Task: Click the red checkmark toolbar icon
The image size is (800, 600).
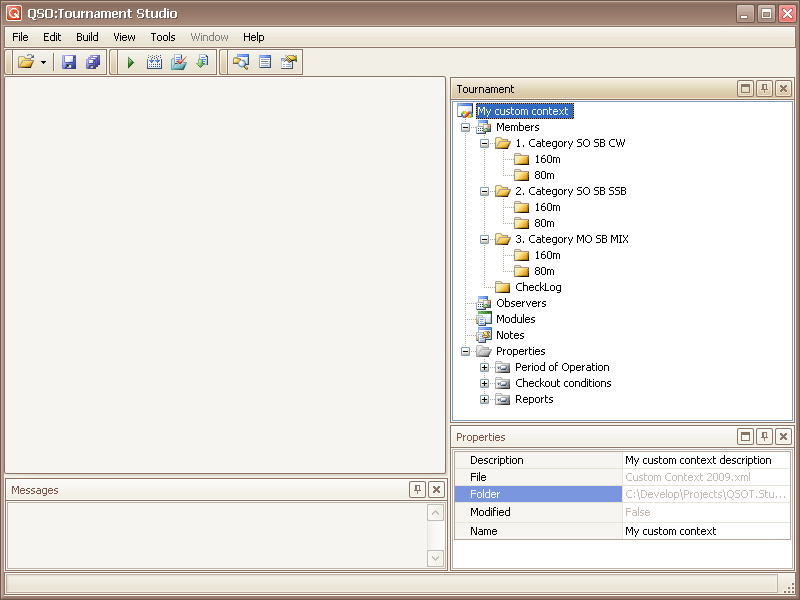Action: (178, 62)
